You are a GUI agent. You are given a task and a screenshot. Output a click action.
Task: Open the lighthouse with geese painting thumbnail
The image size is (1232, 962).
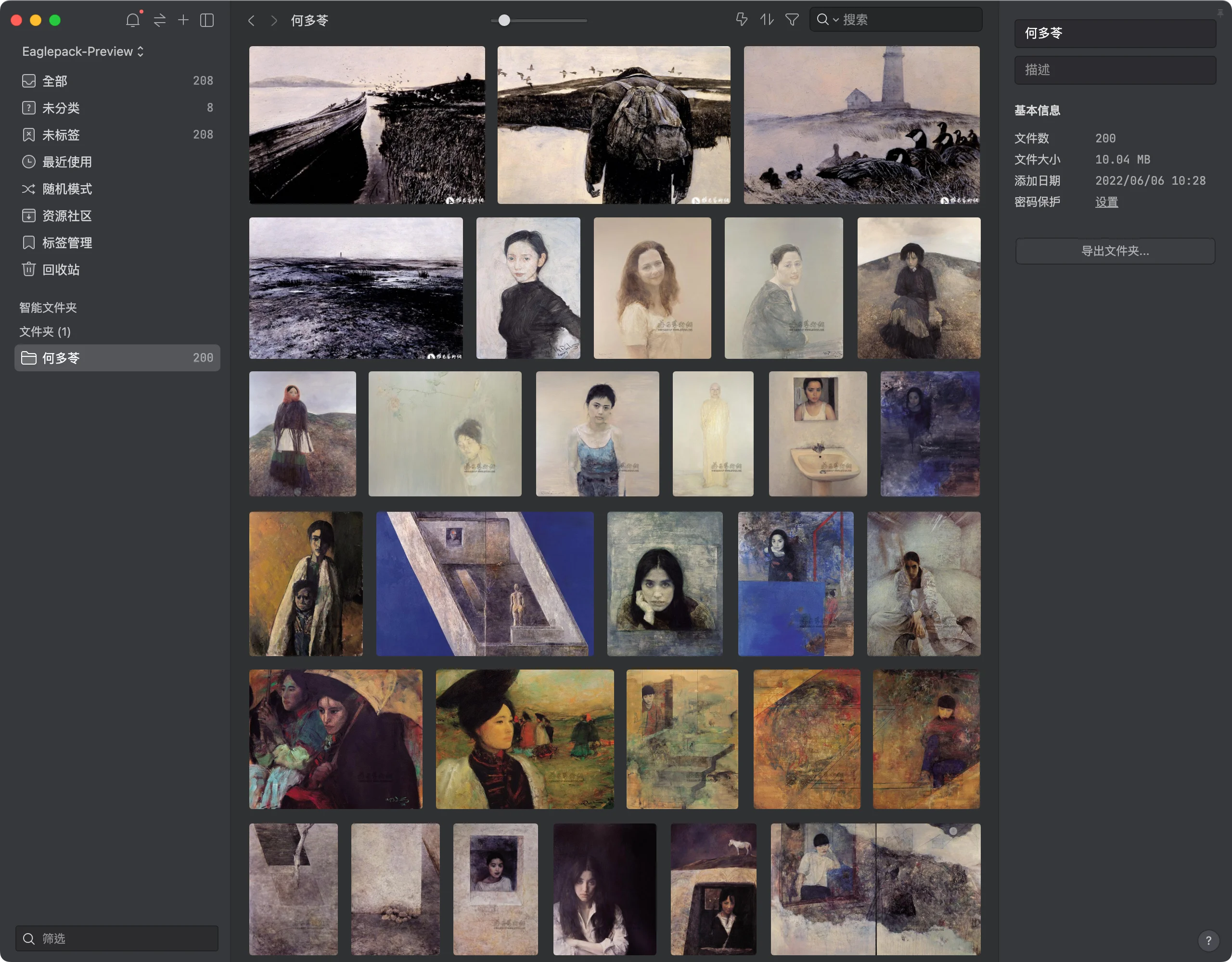(x=861, y=125)
